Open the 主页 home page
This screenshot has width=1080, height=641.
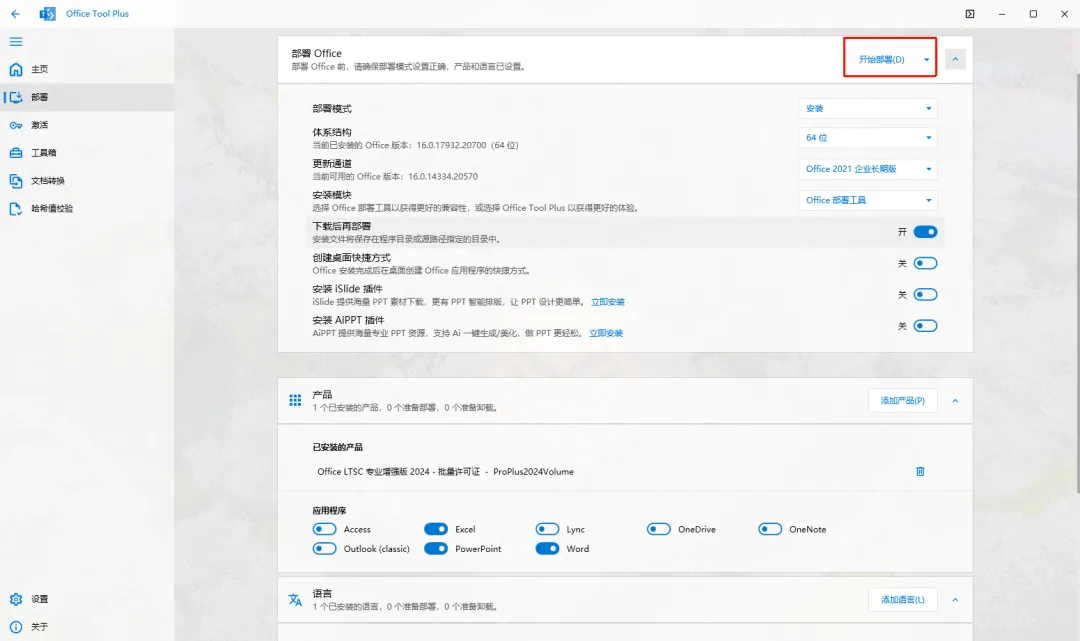click(87, 70)
